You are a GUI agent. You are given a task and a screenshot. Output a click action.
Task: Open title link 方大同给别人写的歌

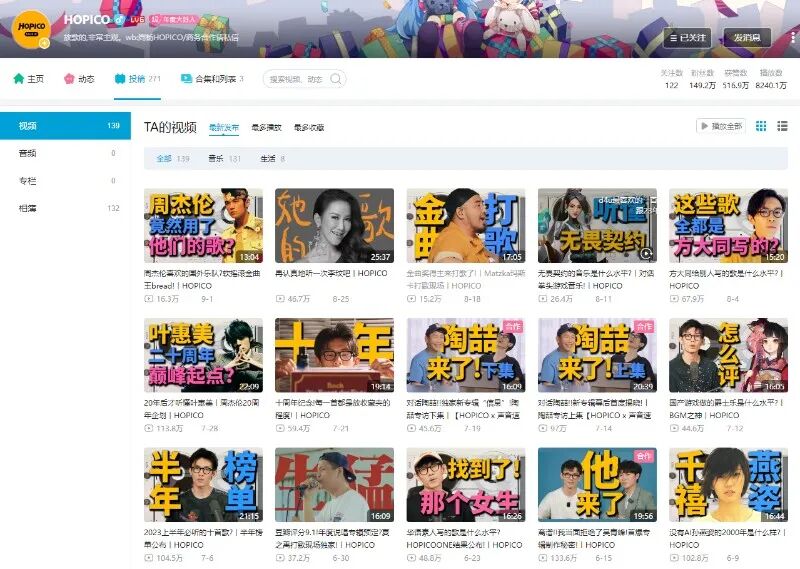pyautogui.click(x=727, y=280)
